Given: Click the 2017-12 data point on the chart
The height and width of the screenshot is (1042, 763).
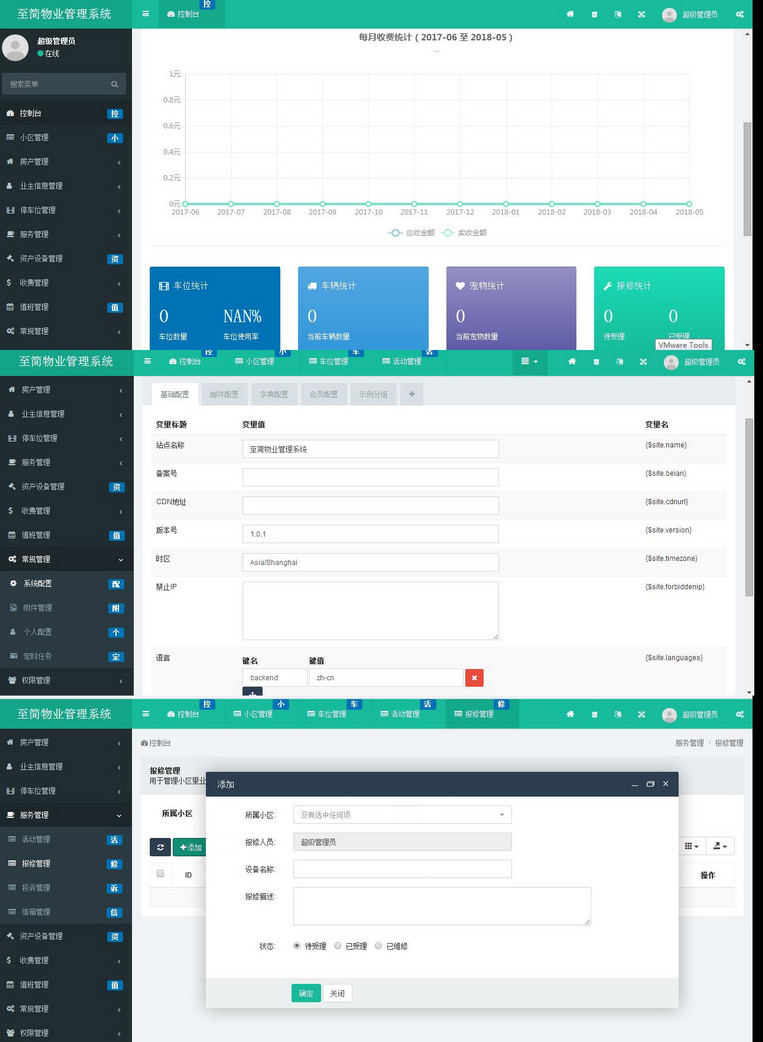Looking at the screenshot, I should click(x=460, y=204).
